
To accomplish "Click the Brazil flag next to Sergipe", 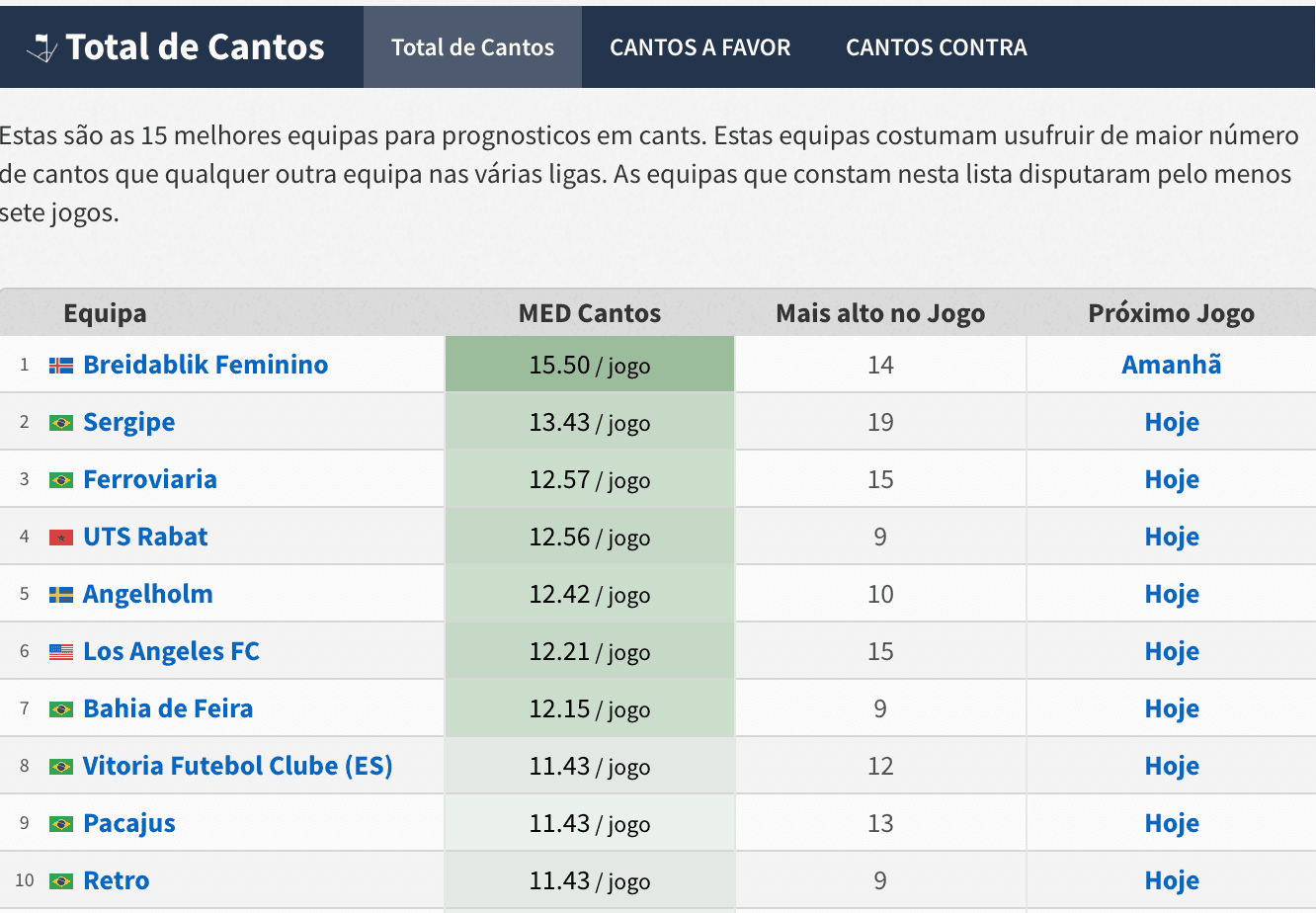I will (x=61, y=423).
